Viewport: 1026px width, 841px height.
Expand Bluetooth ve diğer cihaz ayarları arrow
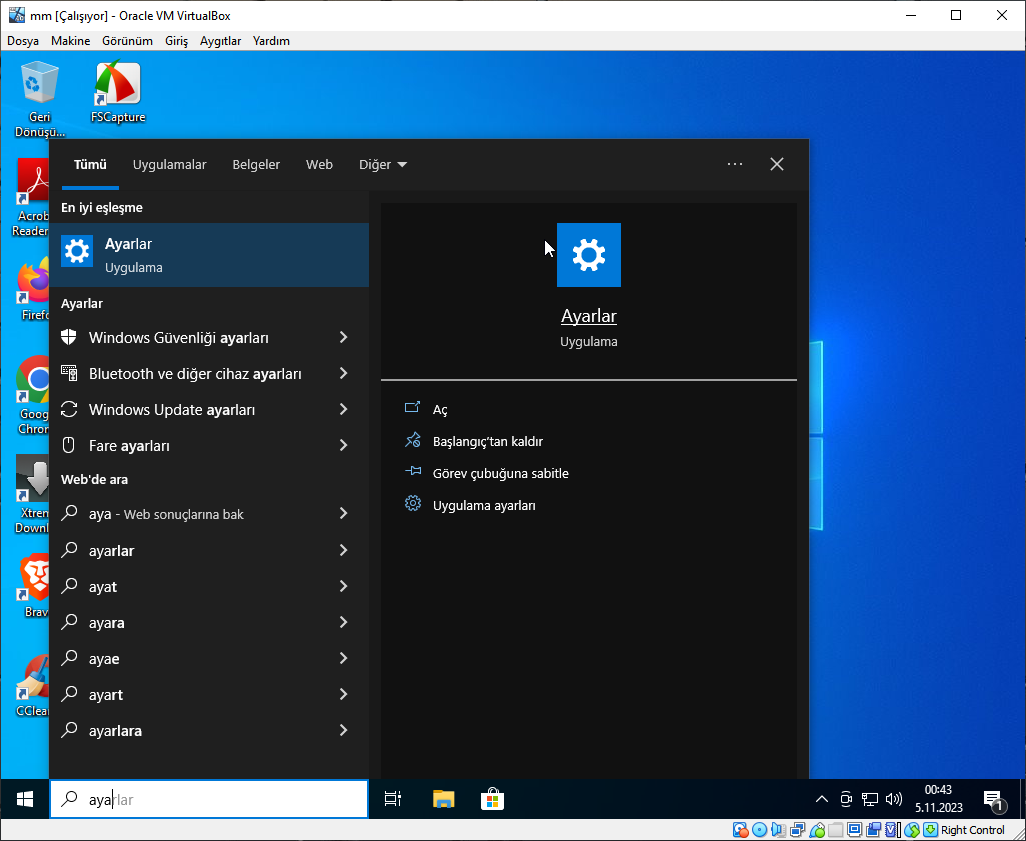click(x=343, y=374)
